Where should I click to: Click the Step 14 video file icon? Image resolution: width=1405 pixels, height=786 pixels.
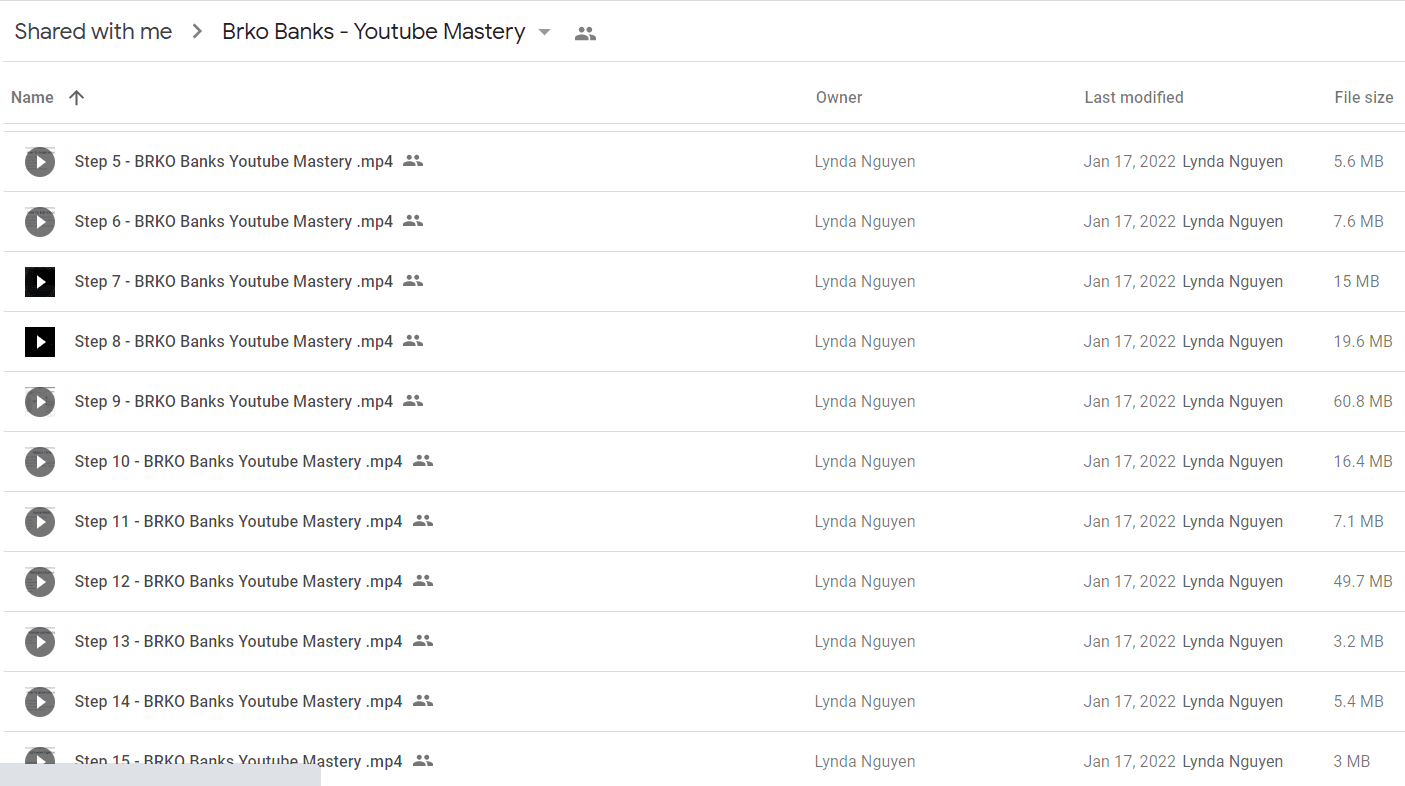tap(40, 701)
